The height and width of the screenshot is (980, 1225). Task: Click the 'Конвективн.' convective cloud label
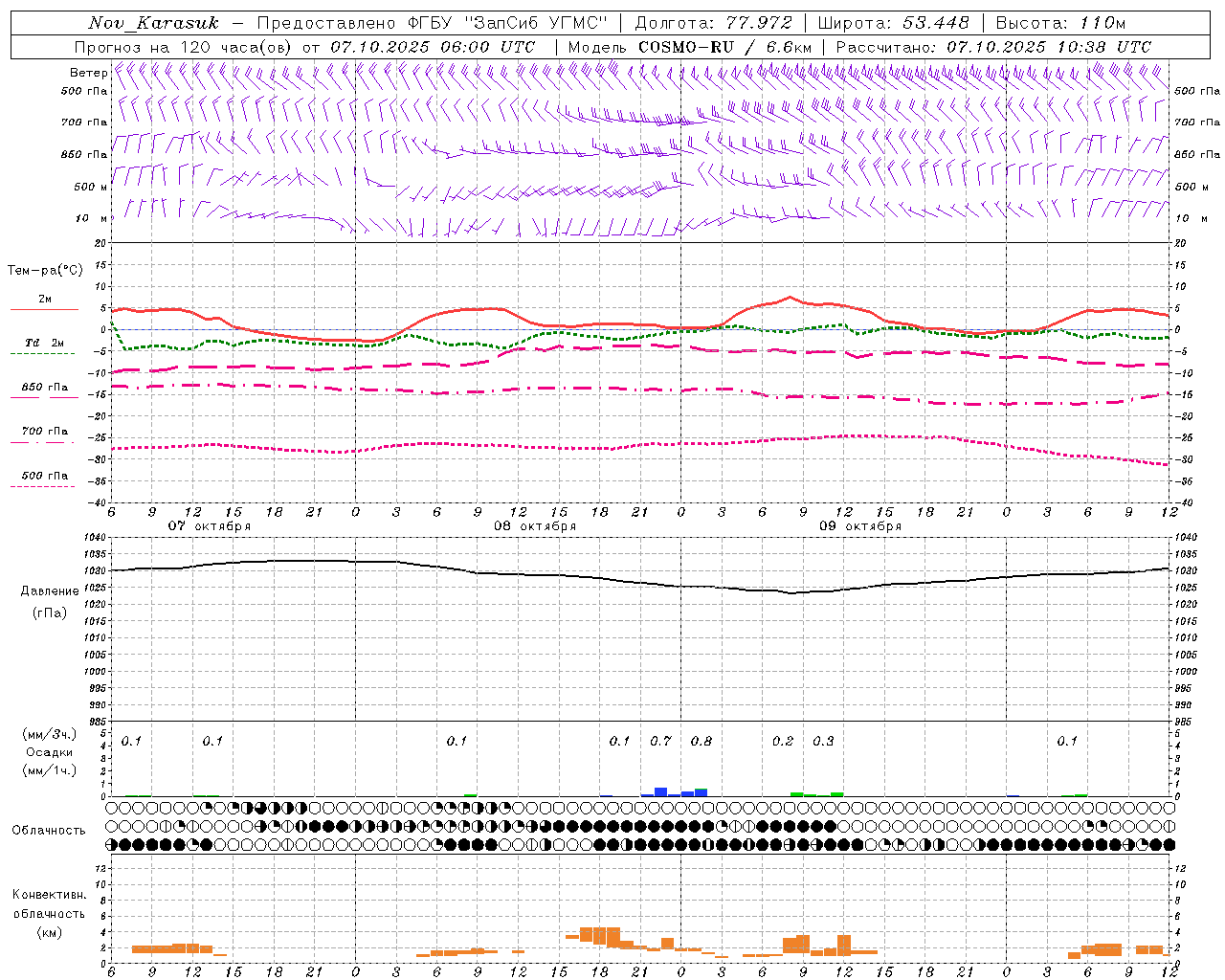(49, 895)
